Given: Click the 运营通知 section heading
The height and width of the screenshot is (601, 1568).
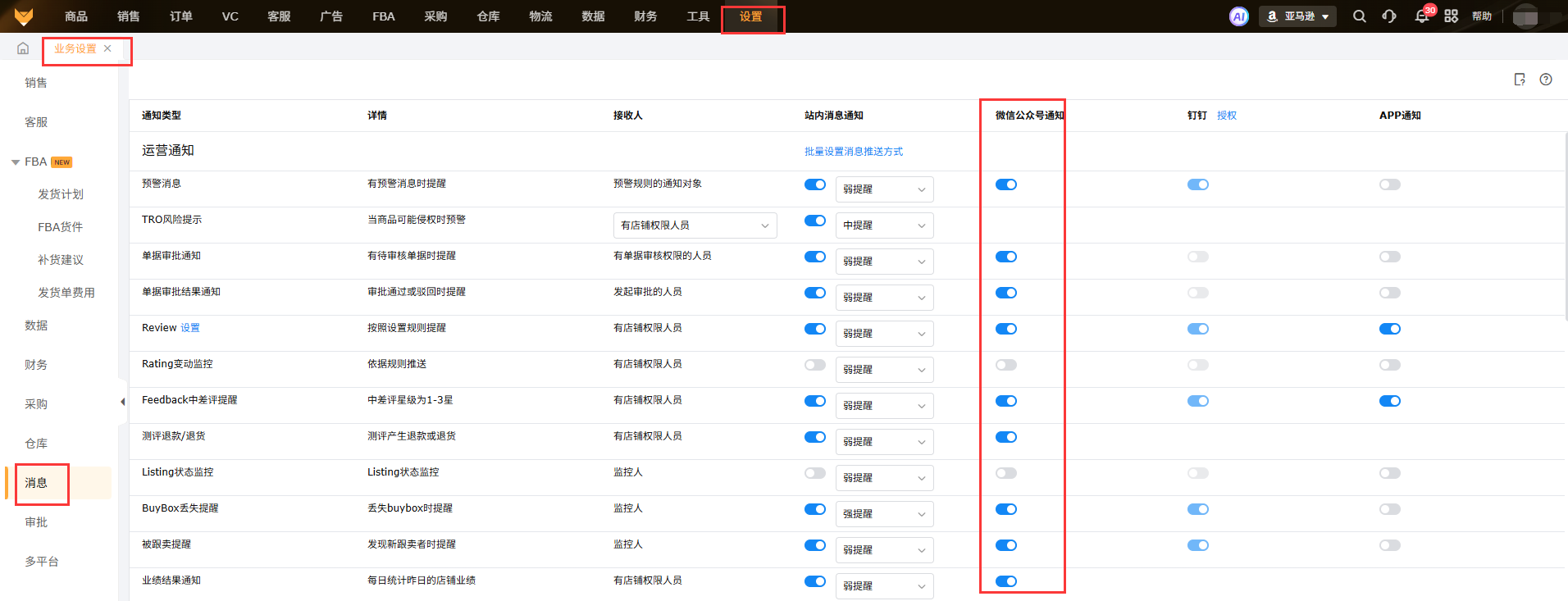Looking at the screenshot, I should tap(168, 151).
